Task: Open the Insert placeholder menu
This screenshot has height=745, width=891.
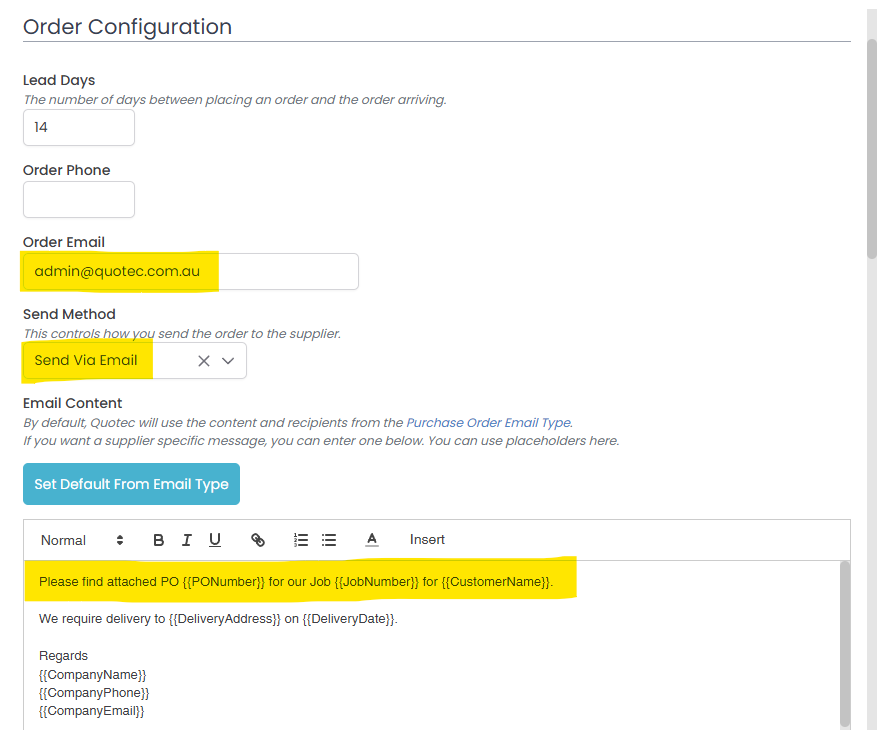Action: point(427,540)
